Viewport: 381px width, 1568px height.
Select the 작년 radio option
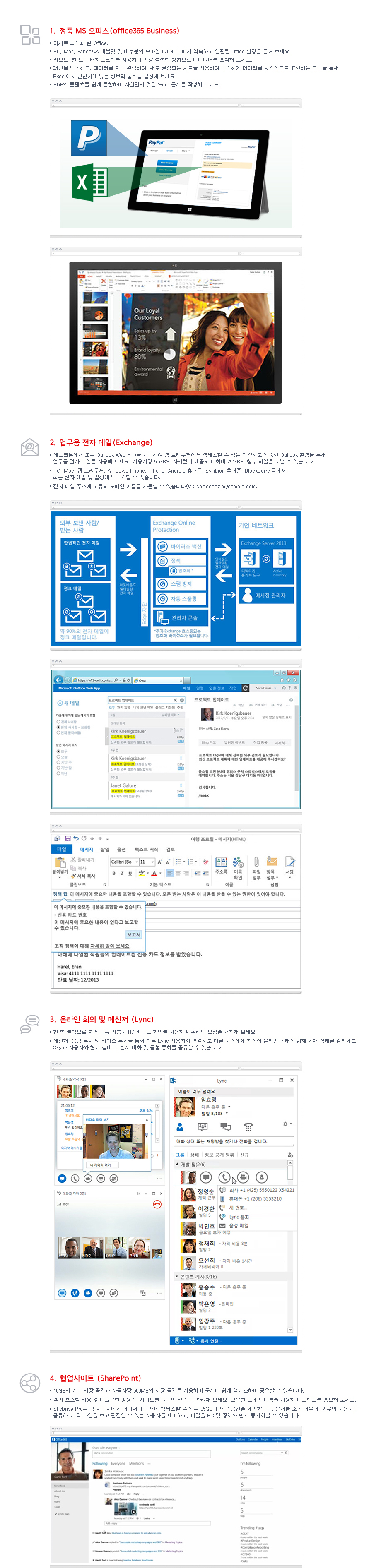(58, 773)
